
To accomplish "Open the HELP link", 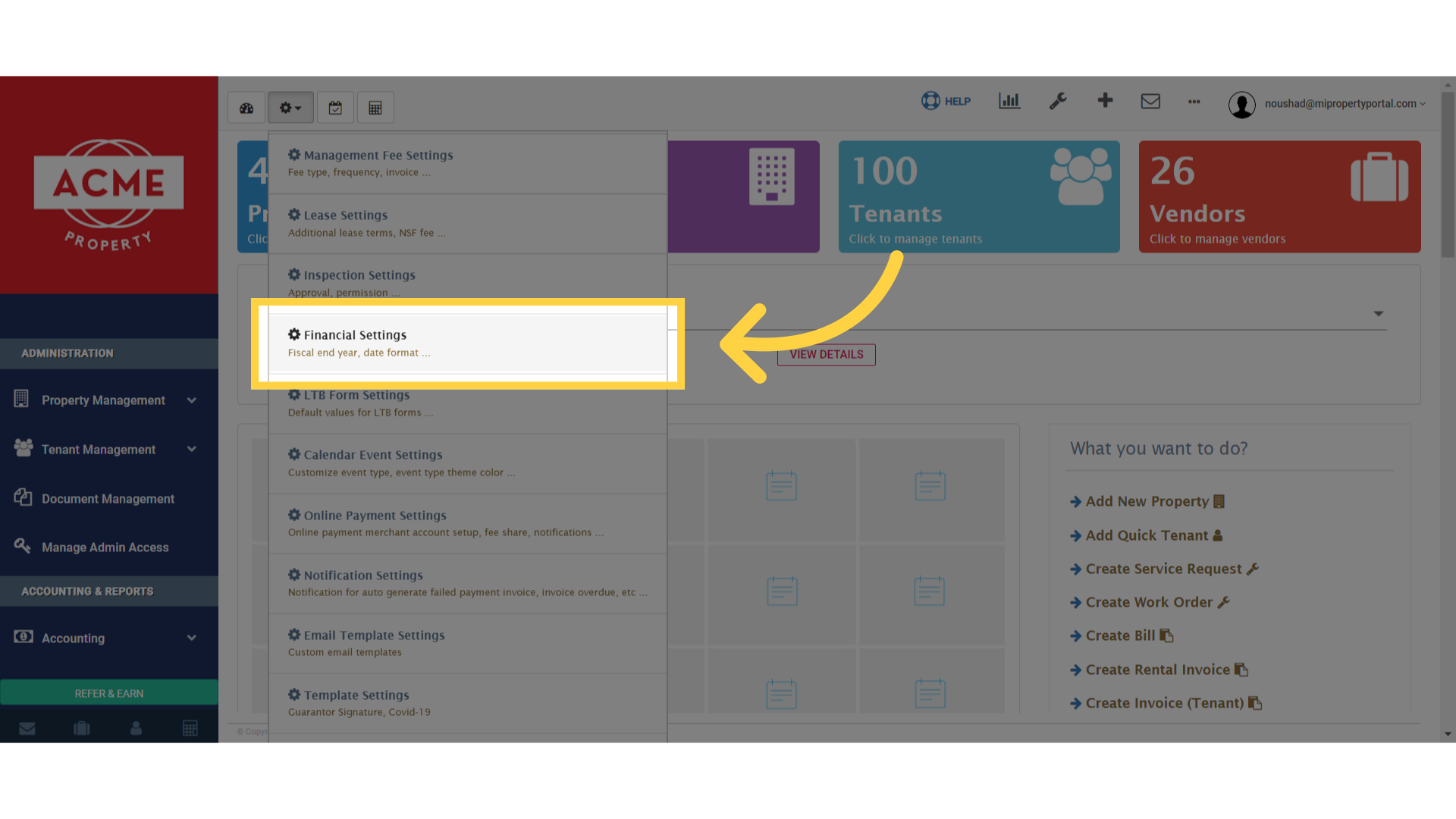I will pyautogui.click(x=946, y=101).
